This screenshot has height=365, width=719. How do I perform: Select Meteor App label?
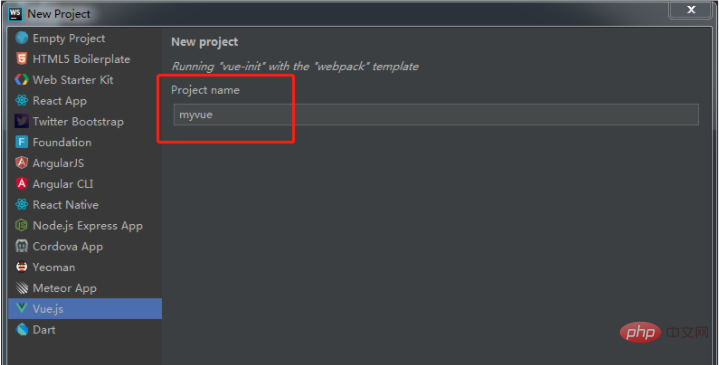(x=65, y=288)
